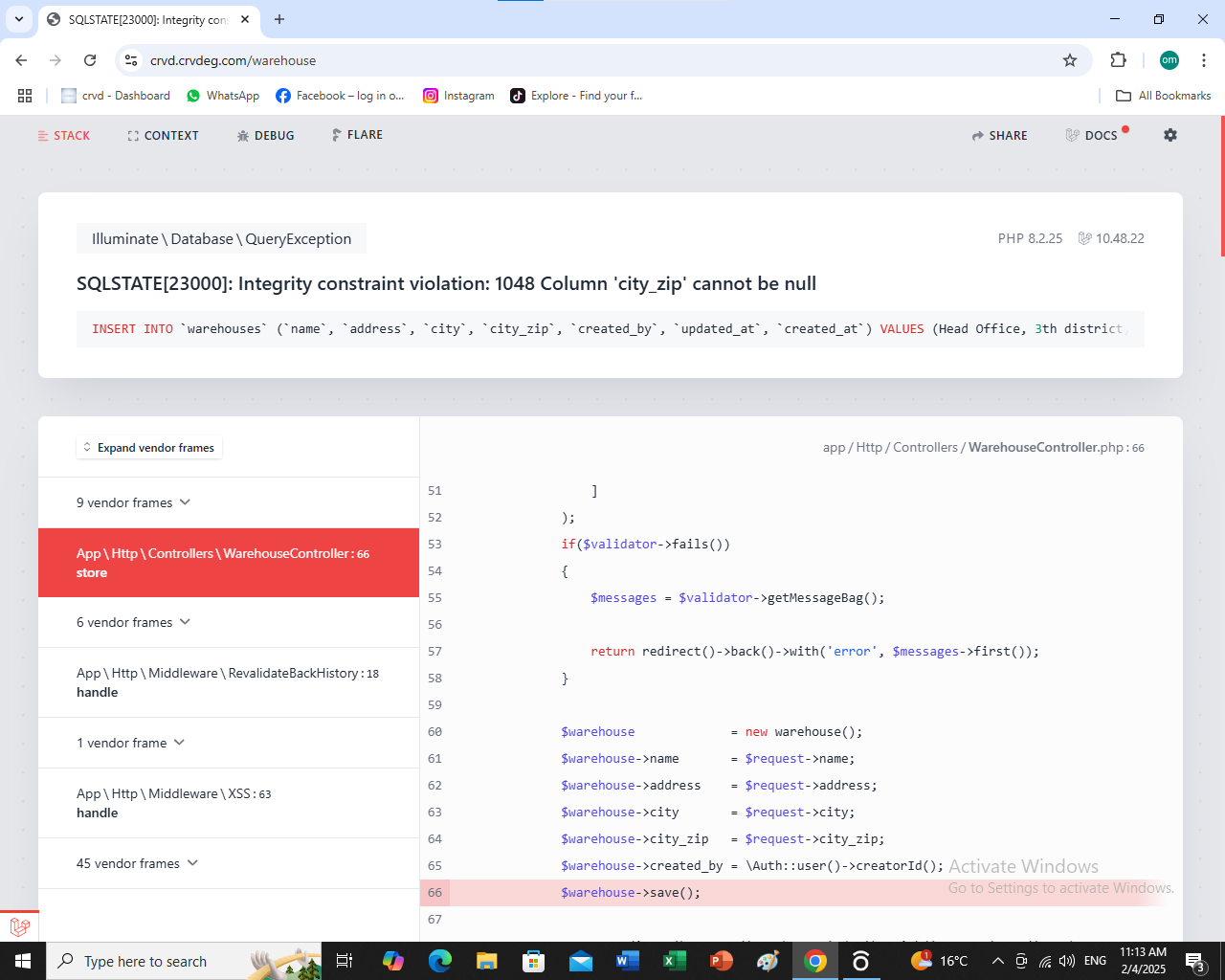Open the WhatsApp bookmark
Screen dimensions: 1225x980
click(223, 96)
